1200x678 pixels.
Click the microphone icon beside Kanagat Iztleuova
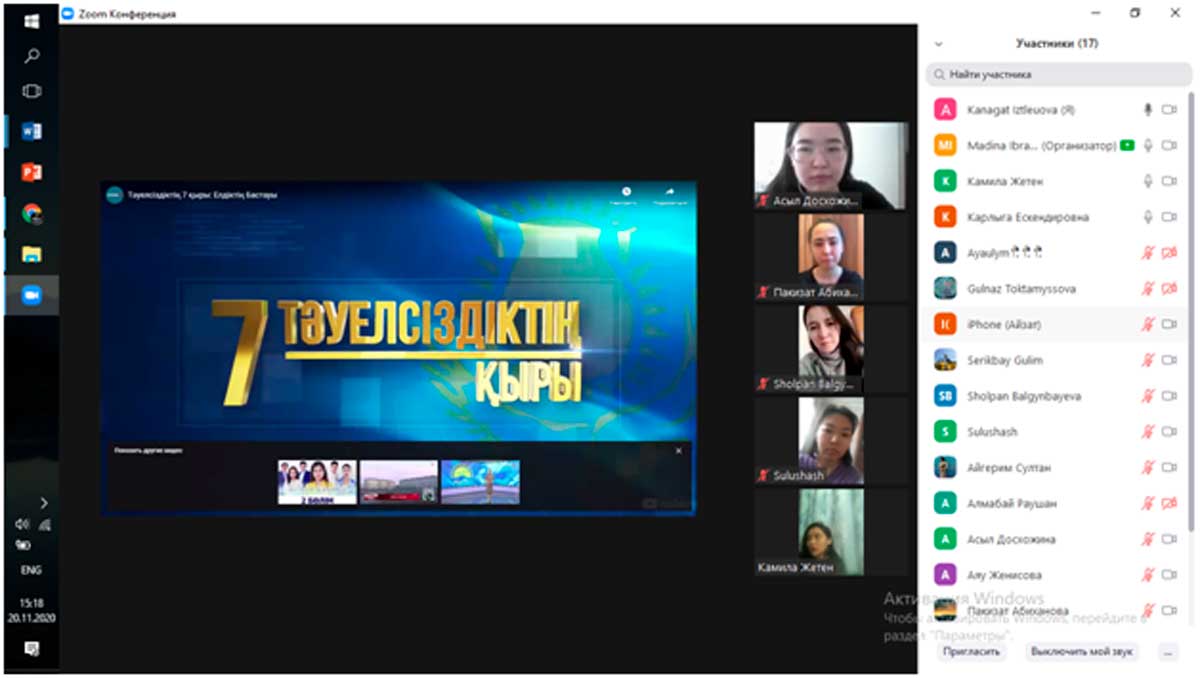click(x=1148, y=110)
